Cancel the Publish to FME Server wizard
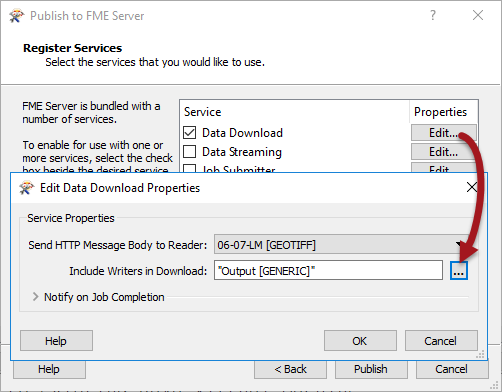The image size is (502, 392). click(x=452, y=369)
